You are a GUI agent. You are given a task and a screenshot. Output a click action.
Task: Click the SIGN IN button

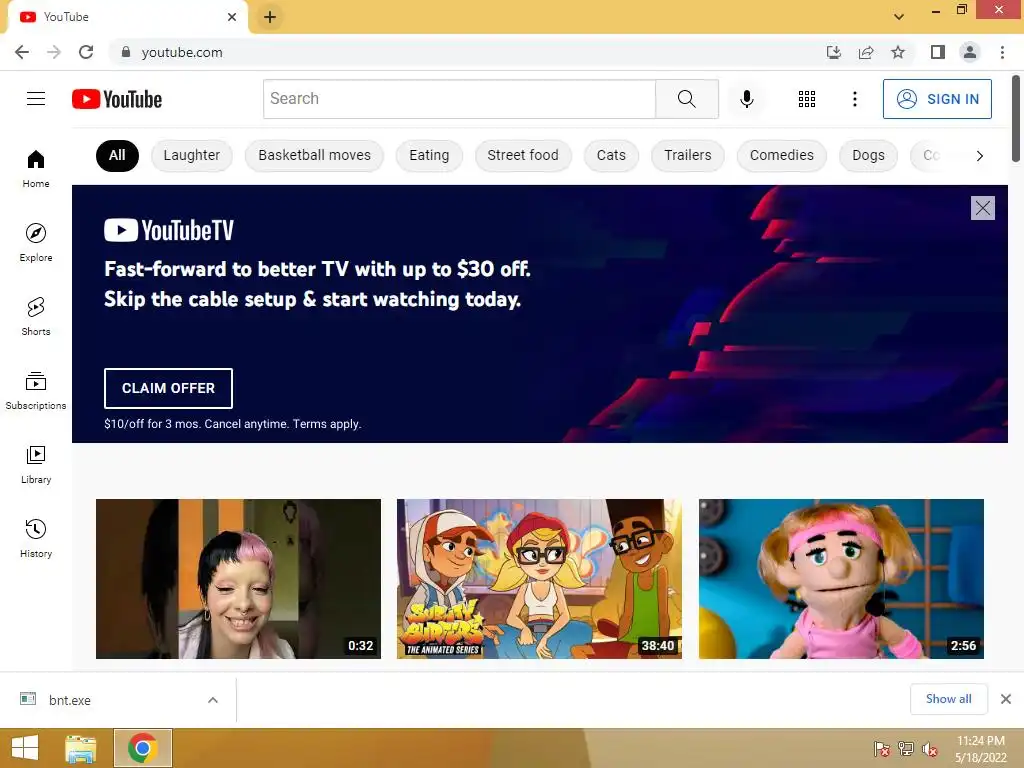pyautogui.click(x=937, y=99)
